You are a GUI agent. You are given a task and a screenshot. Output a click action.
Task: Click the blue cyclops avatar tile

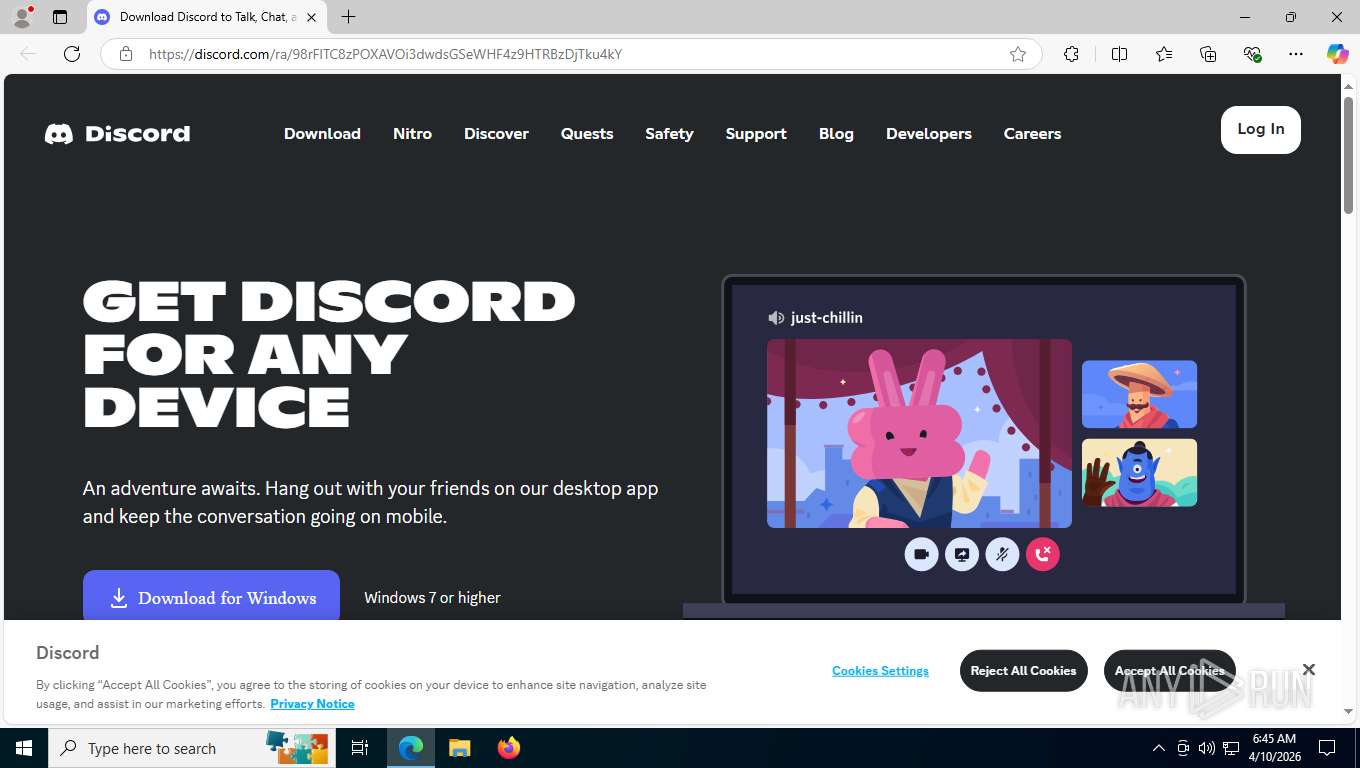[1139, 473]
